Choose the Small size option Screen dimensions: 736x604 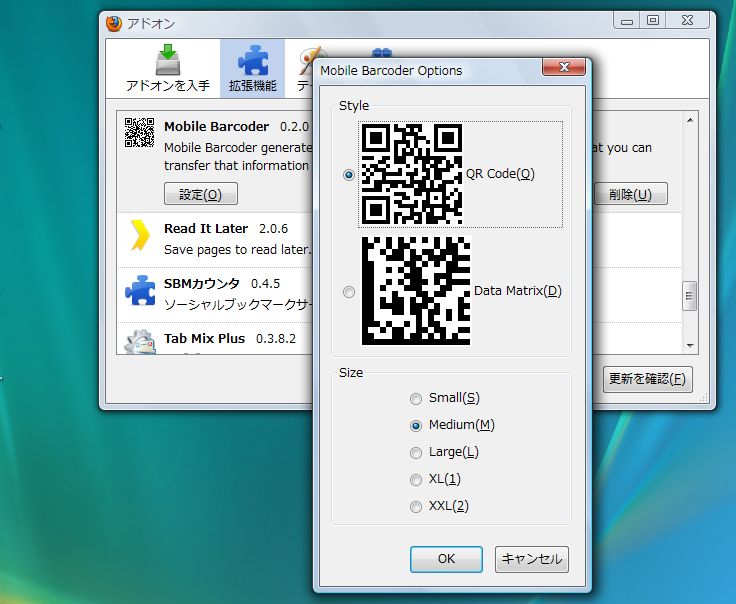pyautogui.click(x=416, y=398)
